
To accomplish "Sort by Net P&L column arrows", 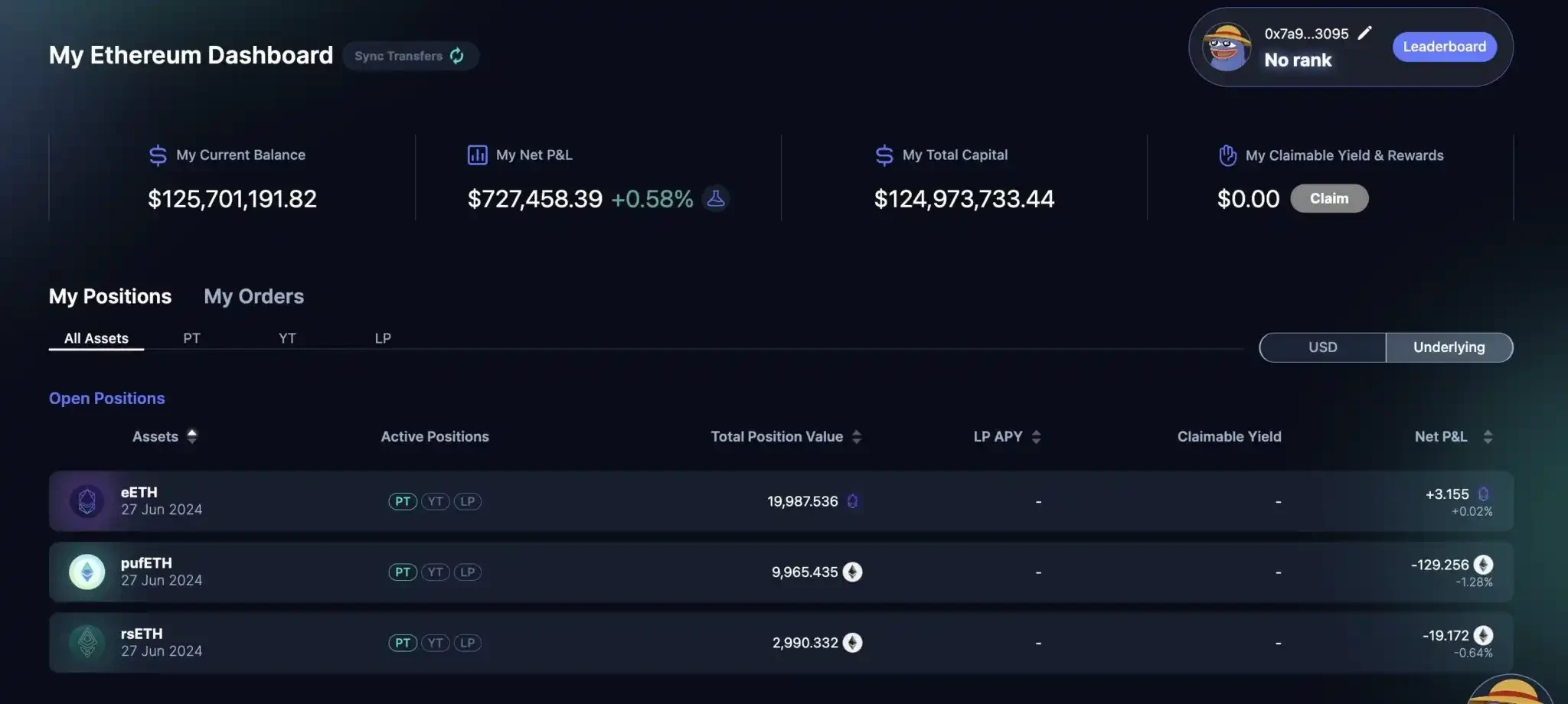I will (x=1488, y=437).
